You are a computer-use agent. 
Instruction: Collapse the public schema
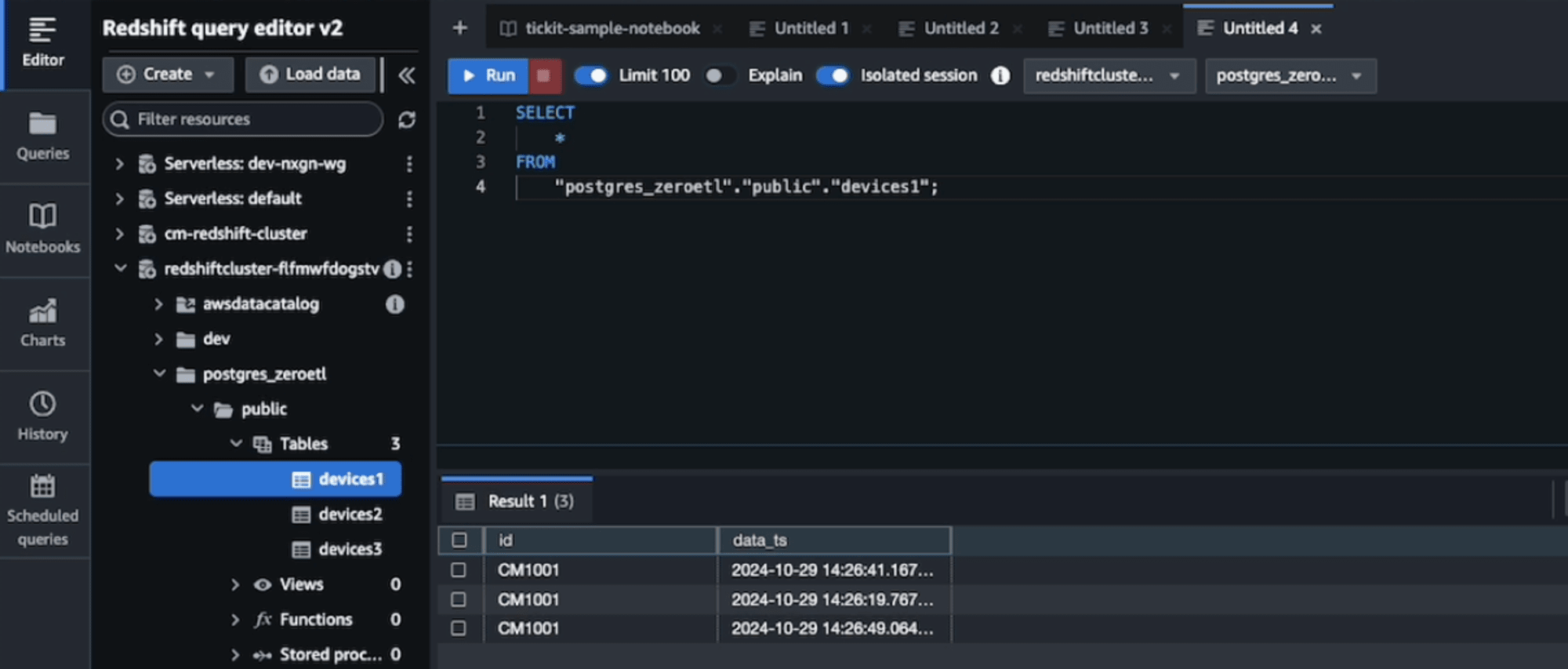tap(198, 409)
